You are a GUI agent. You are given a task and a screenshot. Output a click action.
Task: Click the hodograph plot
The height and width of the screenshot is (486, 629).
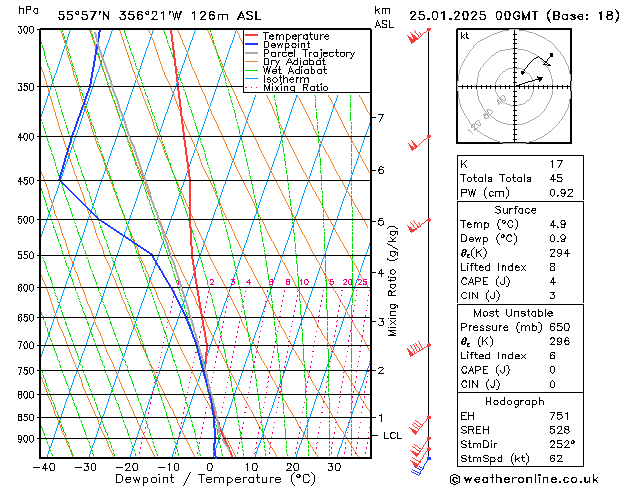[514, 86]
